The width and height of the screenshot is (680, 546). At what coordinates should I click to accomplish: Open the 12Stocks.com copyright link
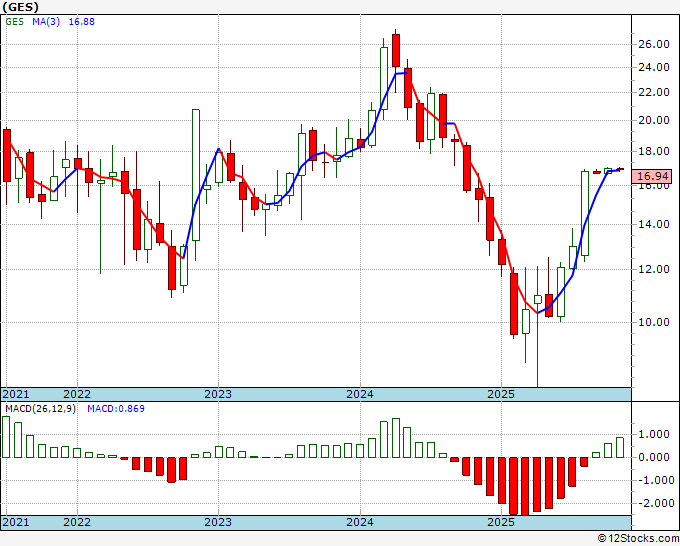point(638,539)
